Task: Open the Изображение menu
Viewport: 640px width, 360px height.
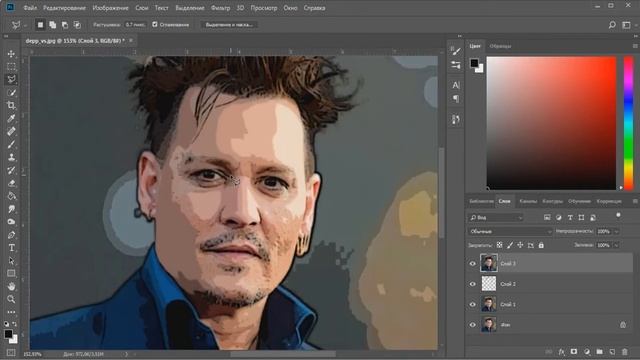Action: coord(110,8)
